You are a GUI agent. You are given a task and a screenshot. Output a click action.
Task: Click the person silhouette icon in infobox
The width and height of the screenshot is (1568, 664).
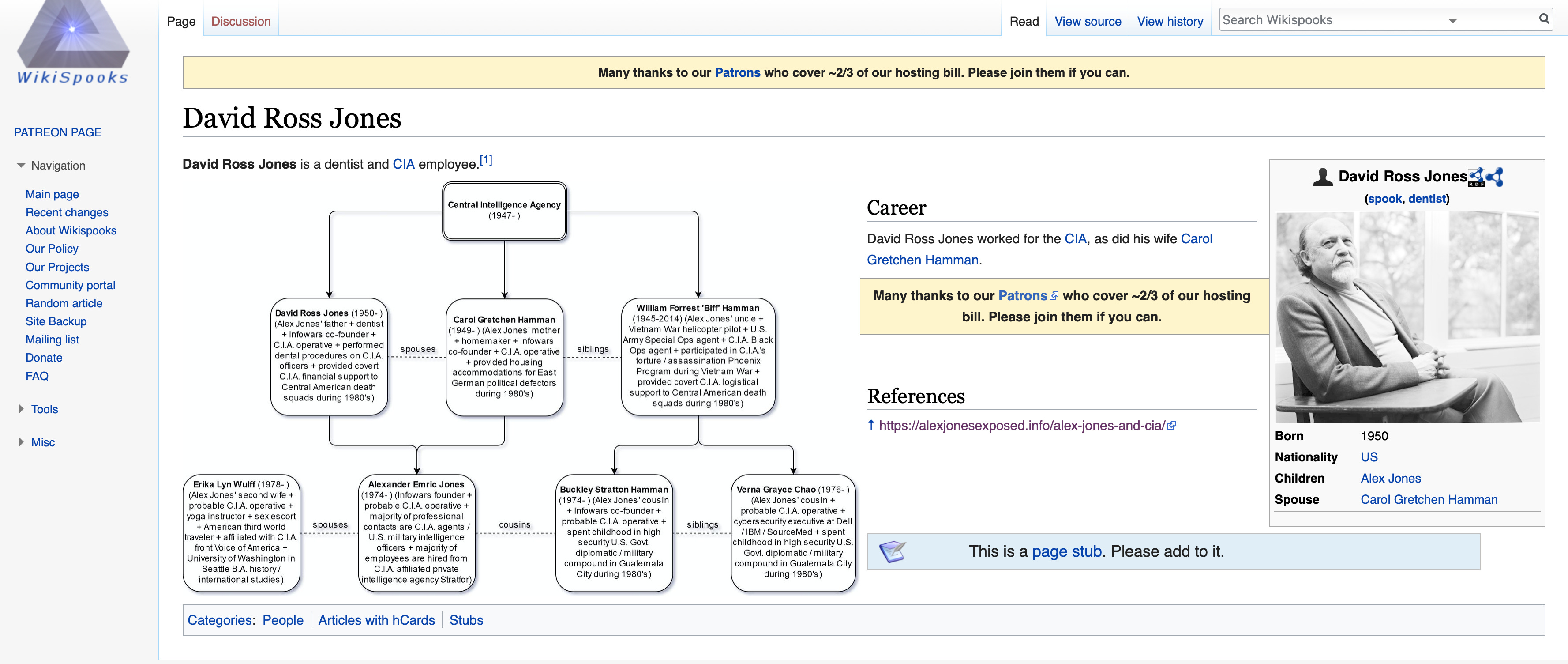pyautogui.click(x=1322, y=177)
